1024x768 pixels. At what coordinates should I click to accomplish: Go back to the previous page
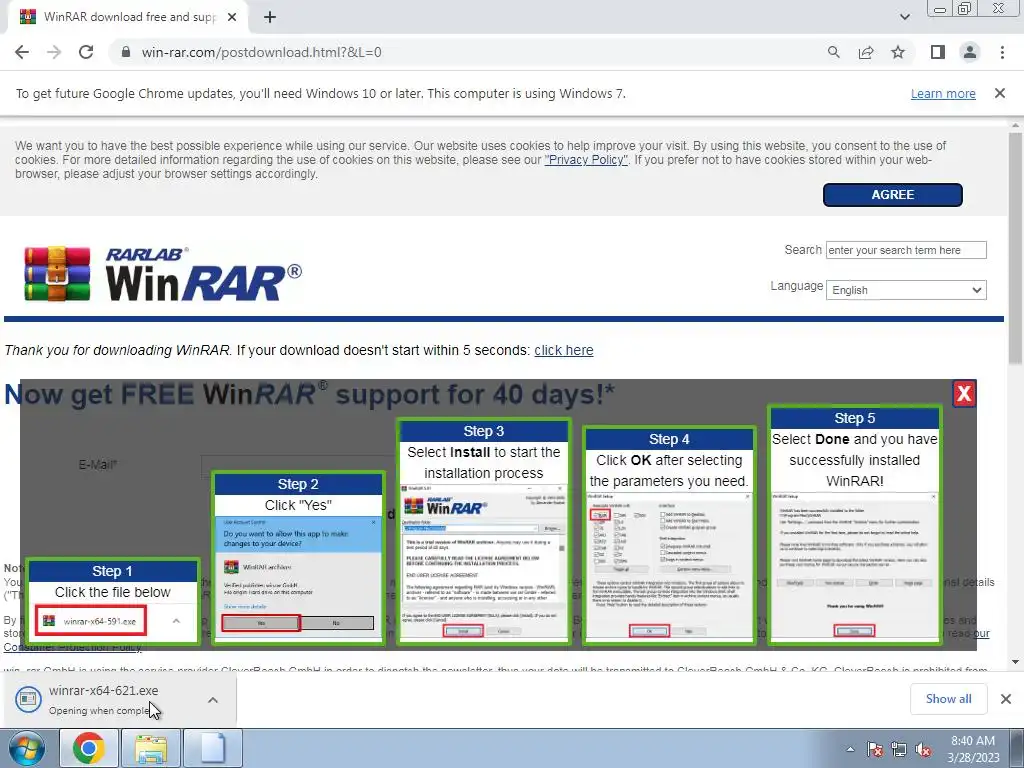[x=22, y=52]
